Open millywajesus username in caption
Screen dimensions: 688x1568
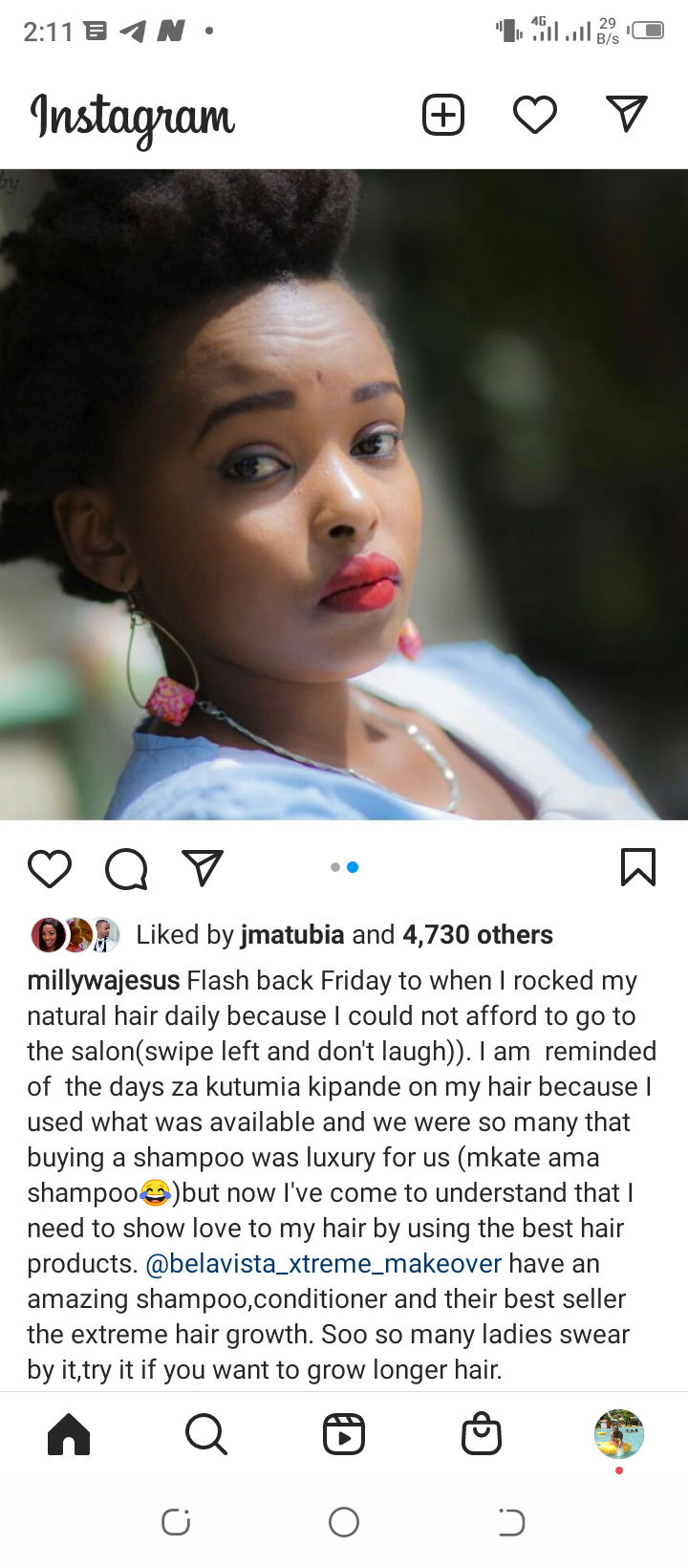pos(103,981)
